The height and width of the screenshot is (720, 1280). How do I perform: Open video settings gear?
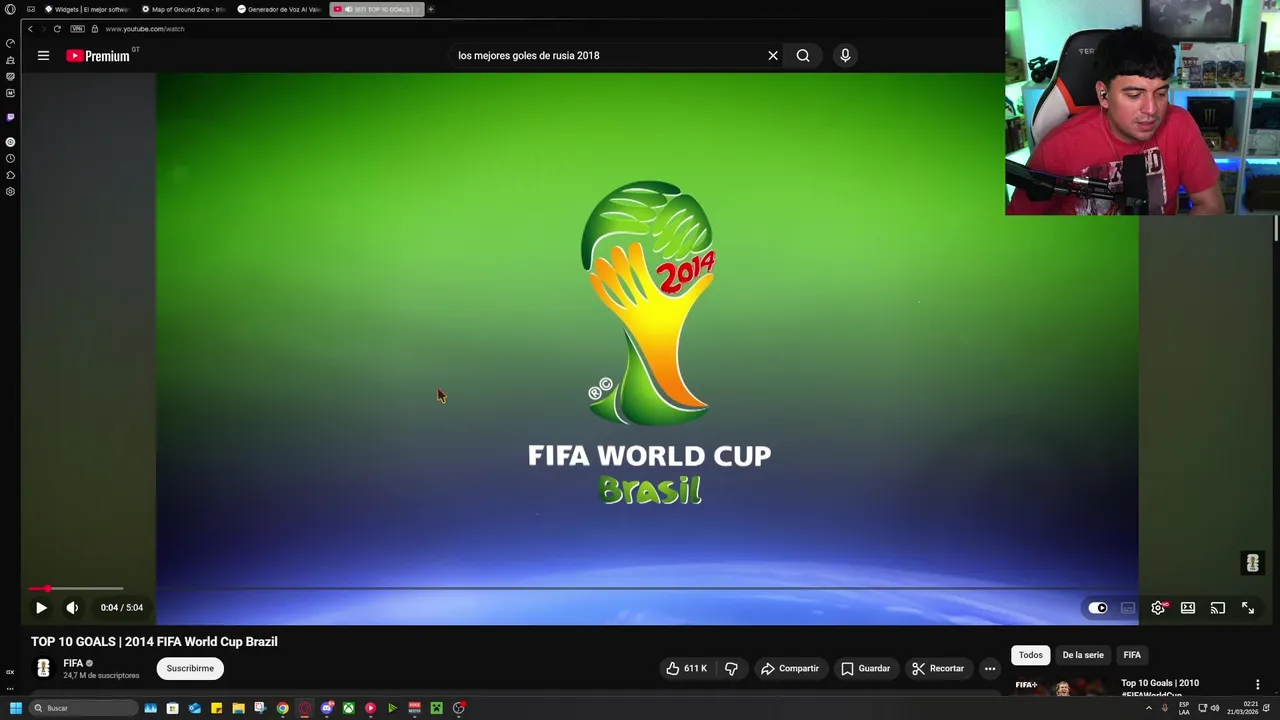click(x=1158, y=608)
